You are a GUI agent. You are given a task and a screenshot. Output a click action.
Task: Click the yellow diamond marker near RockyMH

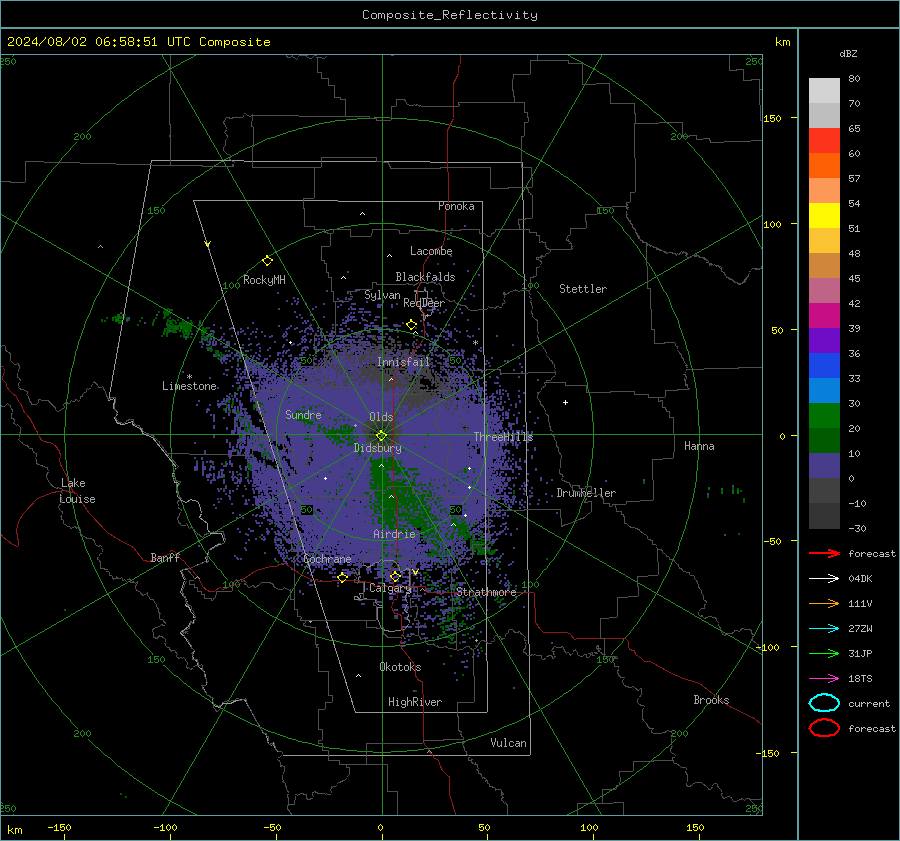[x=267, y=261]
